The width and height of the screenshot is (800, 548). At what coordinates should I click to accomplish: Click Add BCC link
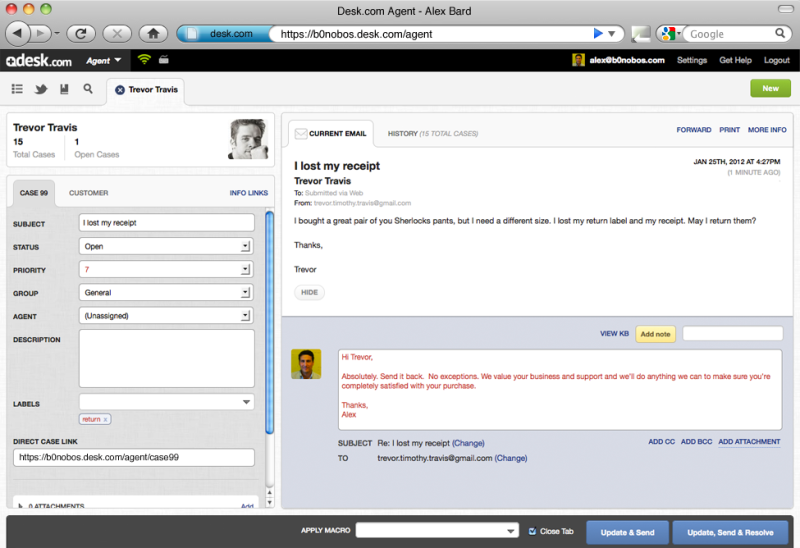pos(696,442)
